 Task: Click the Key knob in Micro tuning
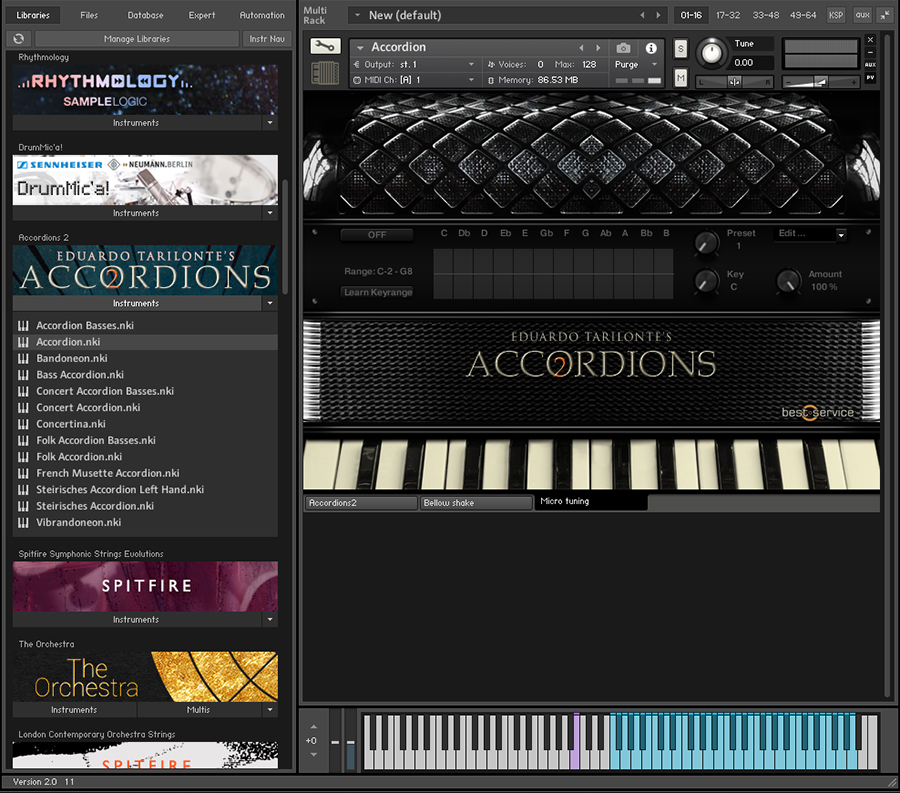click(707, 281)
